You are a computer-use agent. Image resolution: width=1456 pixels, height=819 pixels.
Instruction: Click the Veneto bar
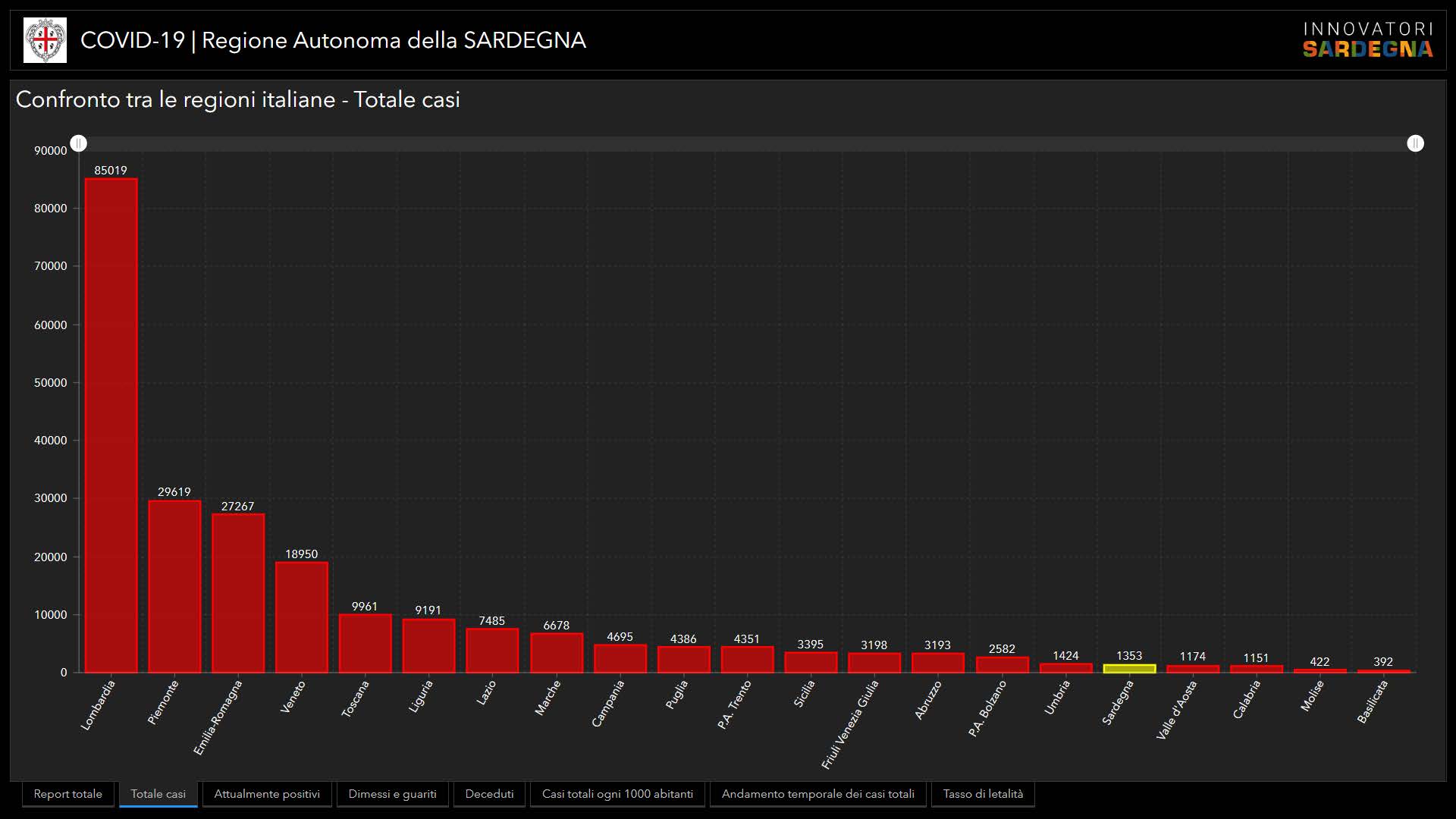[x=302, y=617]
